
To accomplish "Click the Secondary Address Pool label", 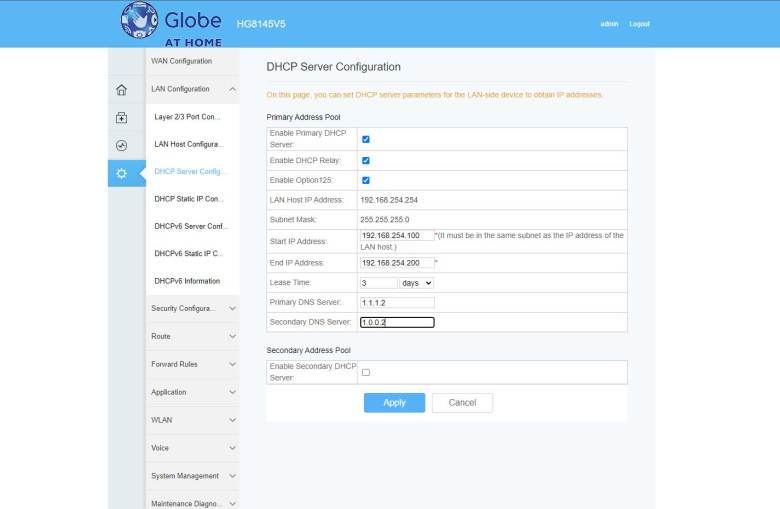I will 308,350.
